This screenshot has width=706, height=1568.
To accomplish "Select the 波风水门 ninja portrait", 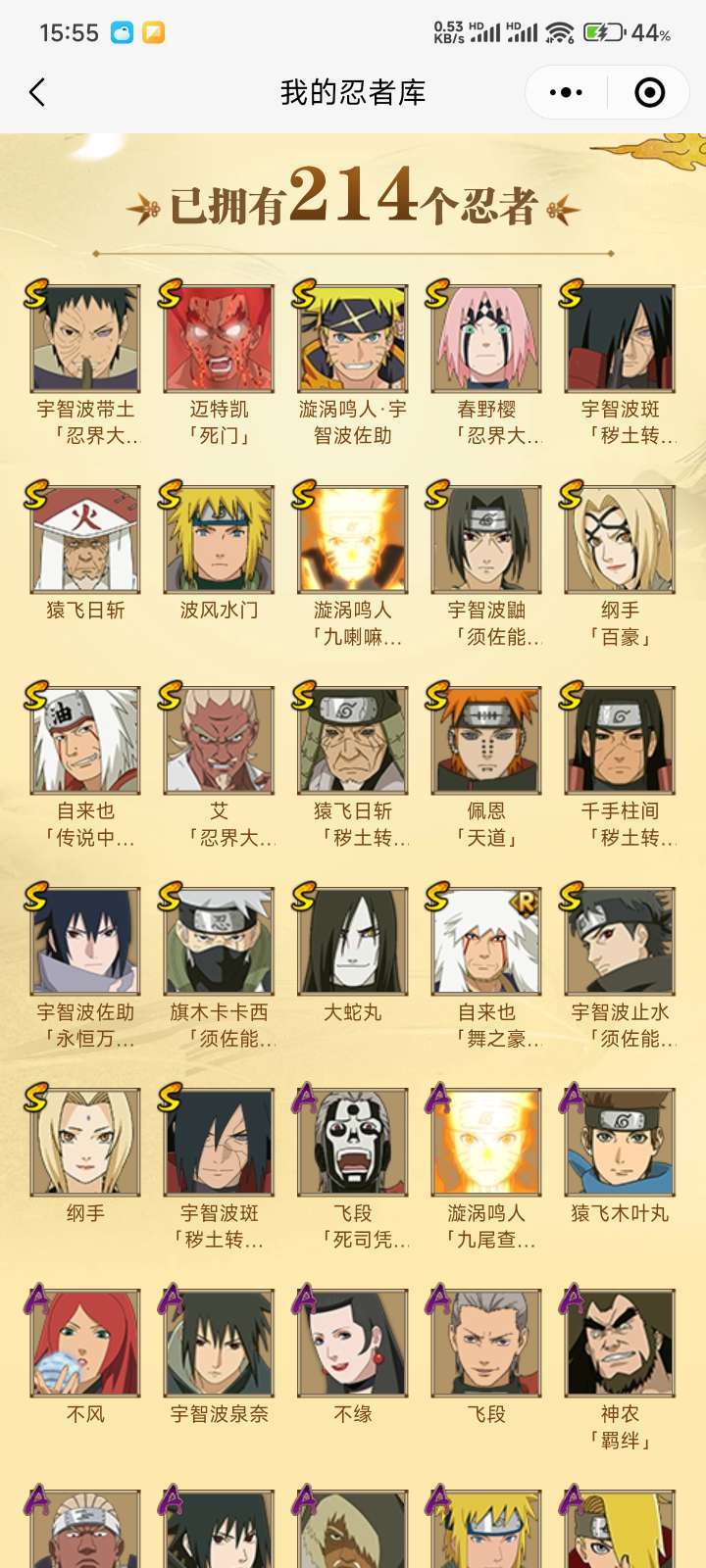I will (x=219, y=539).
